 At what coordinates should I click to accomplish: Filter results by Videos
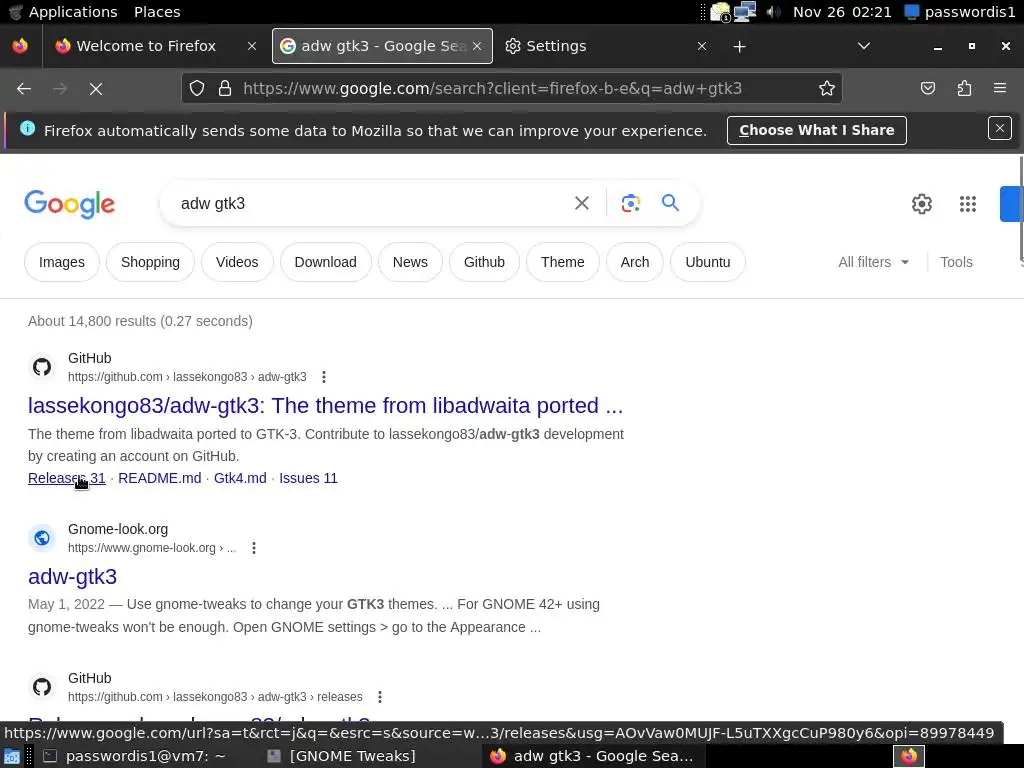click(237, 262)
